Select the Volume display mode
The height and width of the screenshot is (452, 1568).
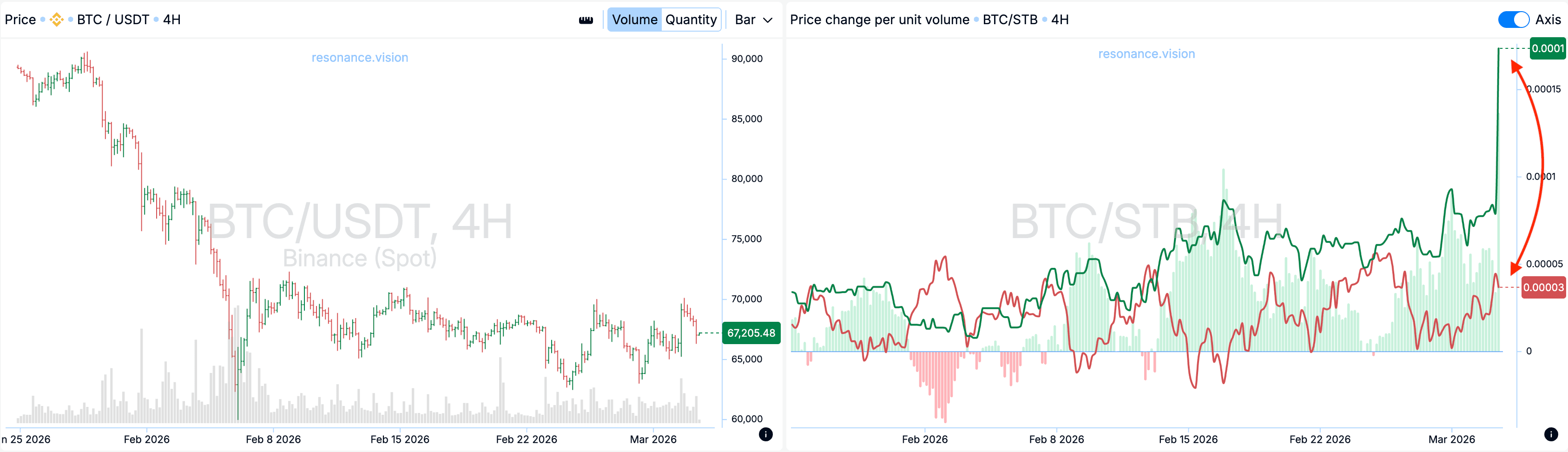pos(634,20)
